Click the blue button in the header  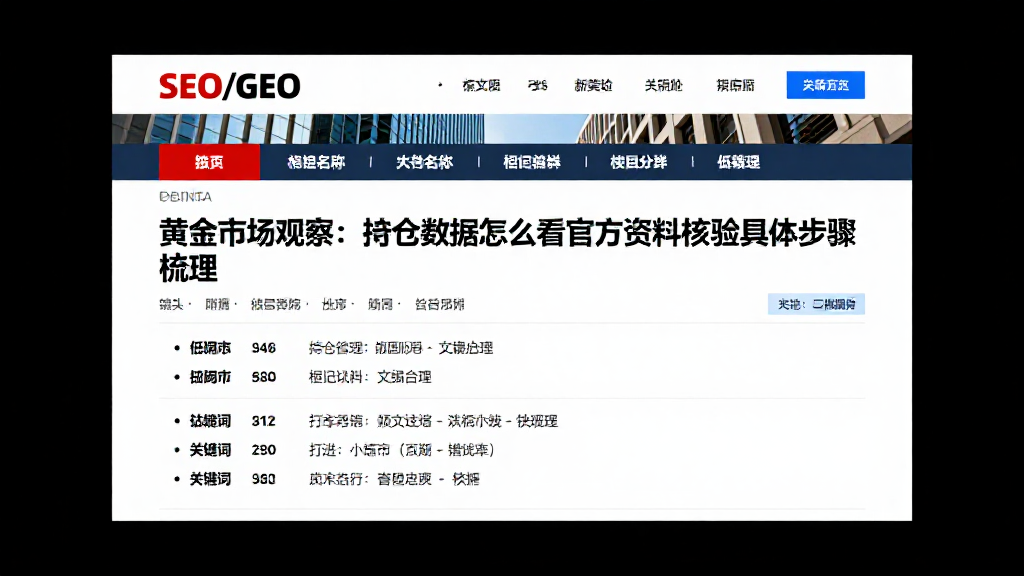tap(825, 85)
